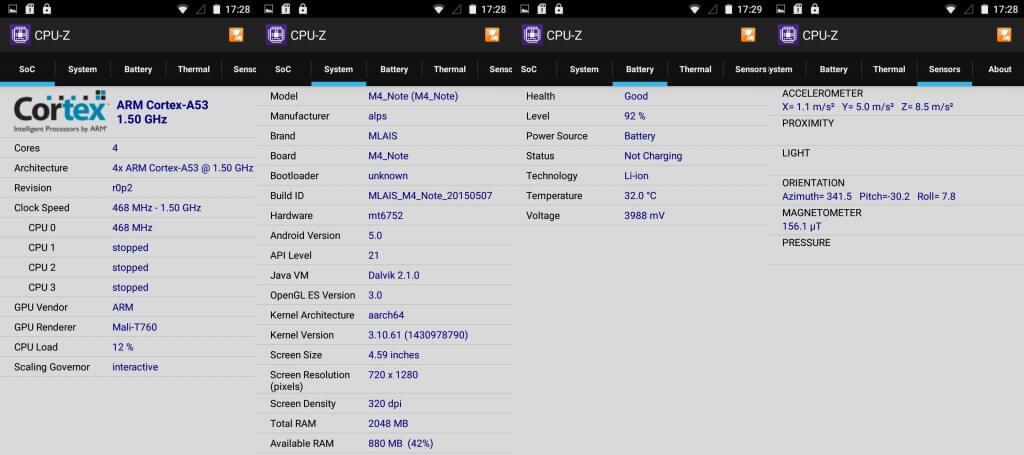
Task: Switch to the Thermal tab on the SoC screen
Action: [194, 69]
